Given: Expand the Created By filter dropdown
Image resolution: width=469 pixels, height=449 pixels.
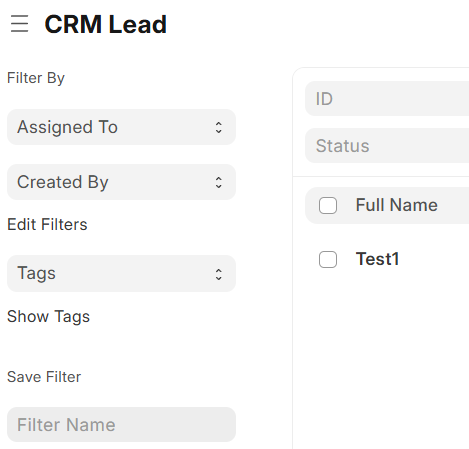Looking at the screenshot, I should click(x=121, y=182).
